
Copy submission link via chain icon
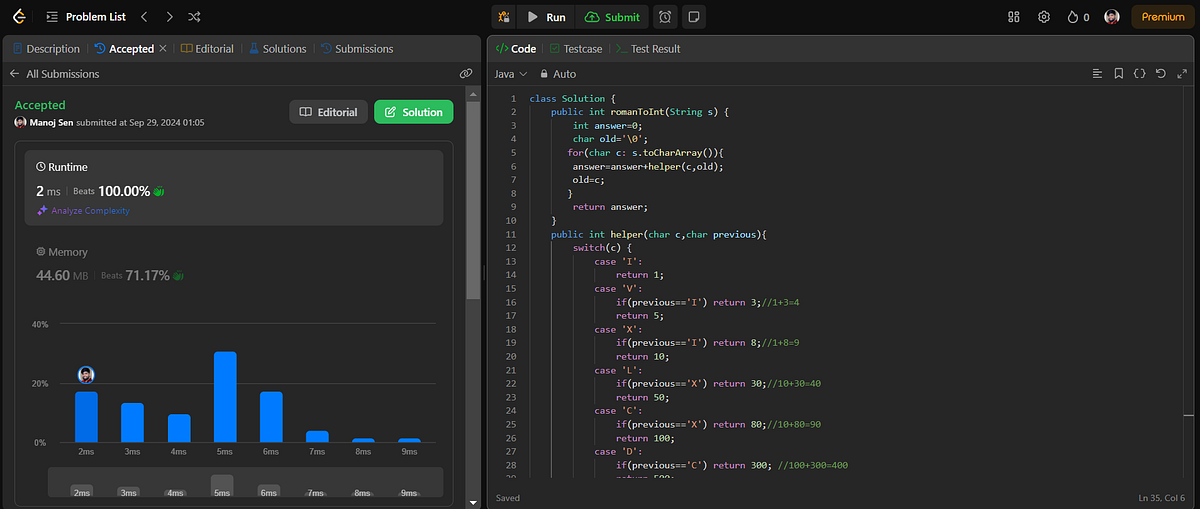coord(465,74)
